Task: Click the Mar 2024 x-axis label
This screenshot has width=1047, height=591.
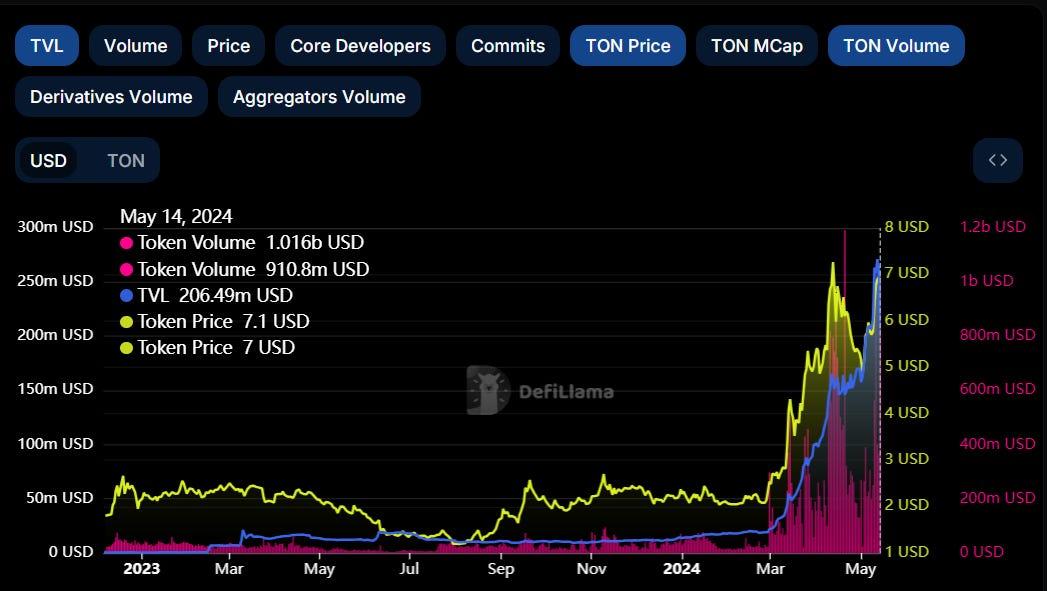Action: tap(770, 569)
